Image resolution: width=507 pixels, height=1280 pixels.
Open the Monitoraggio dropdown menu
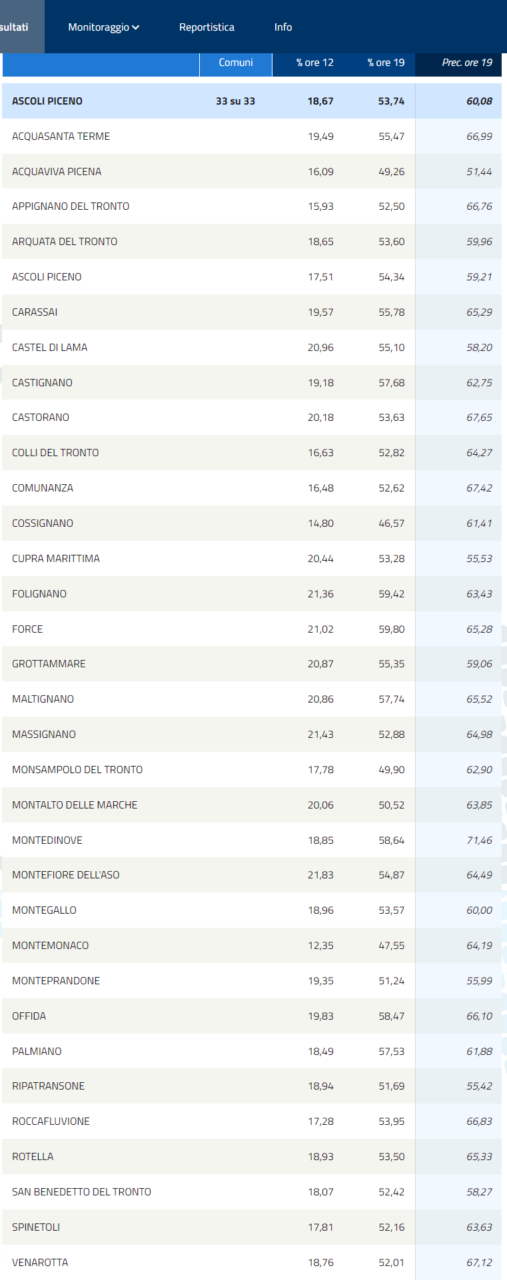[x=104, y=27]
